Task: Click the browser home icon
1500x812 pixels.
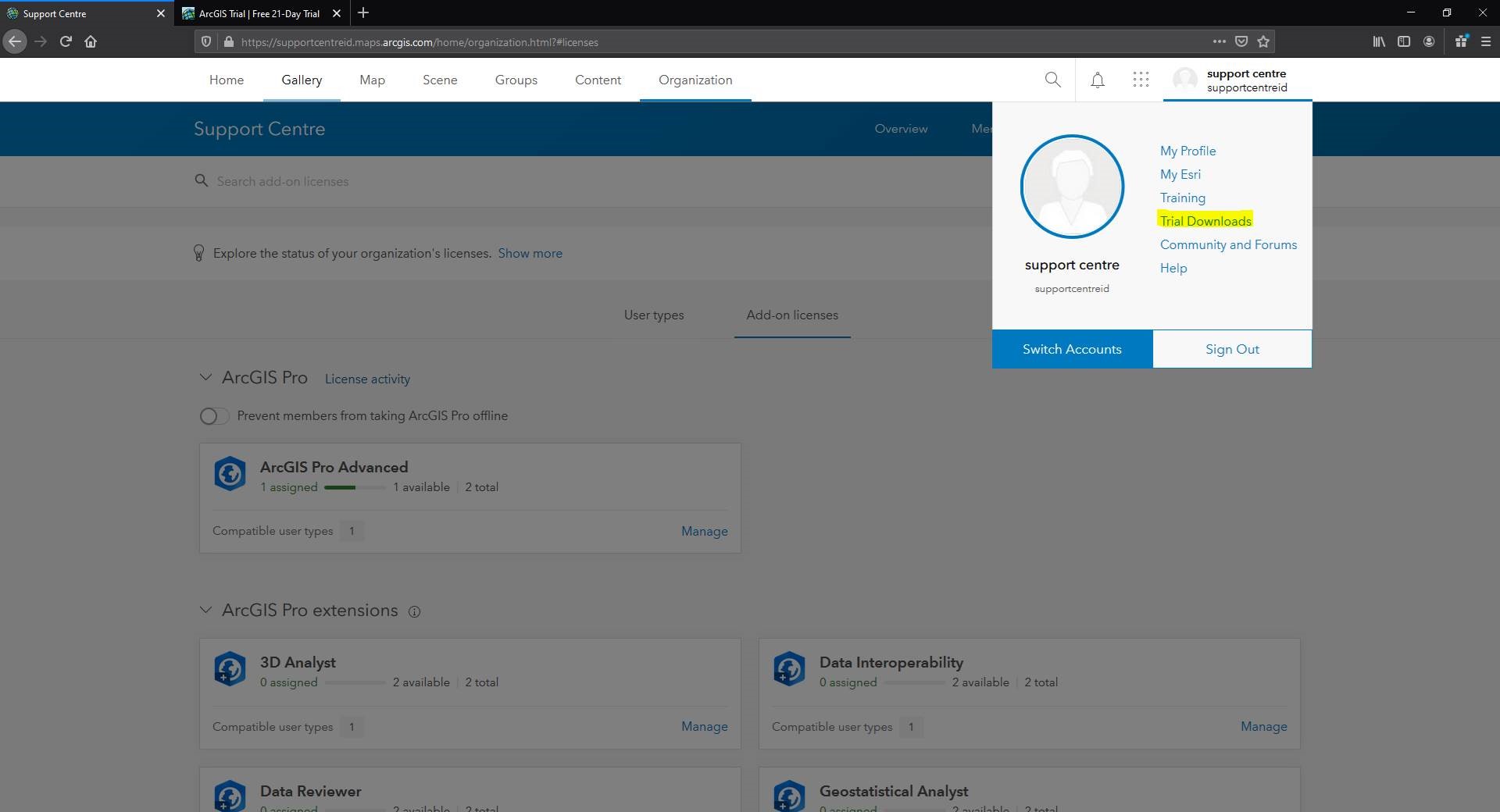Action: (91, 41)
